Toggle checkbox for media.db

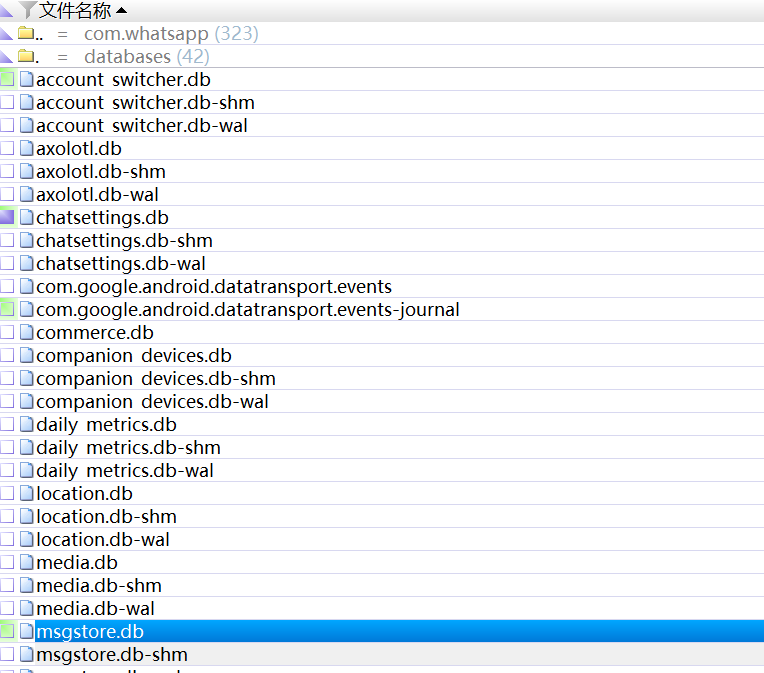coord(7,562)
